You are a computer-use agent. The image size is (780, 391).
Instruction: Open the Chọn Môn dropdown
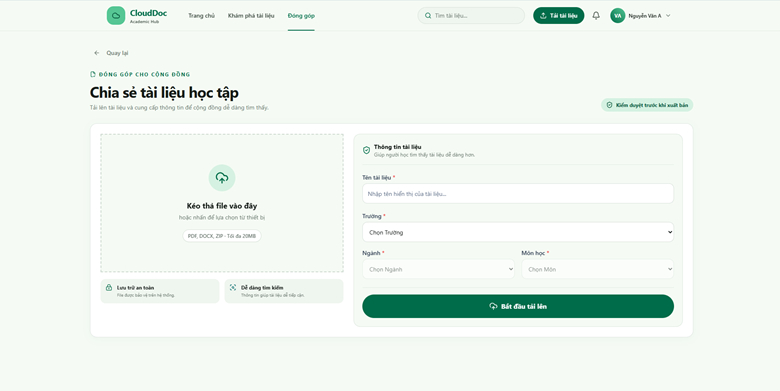(x=597, y=269)
